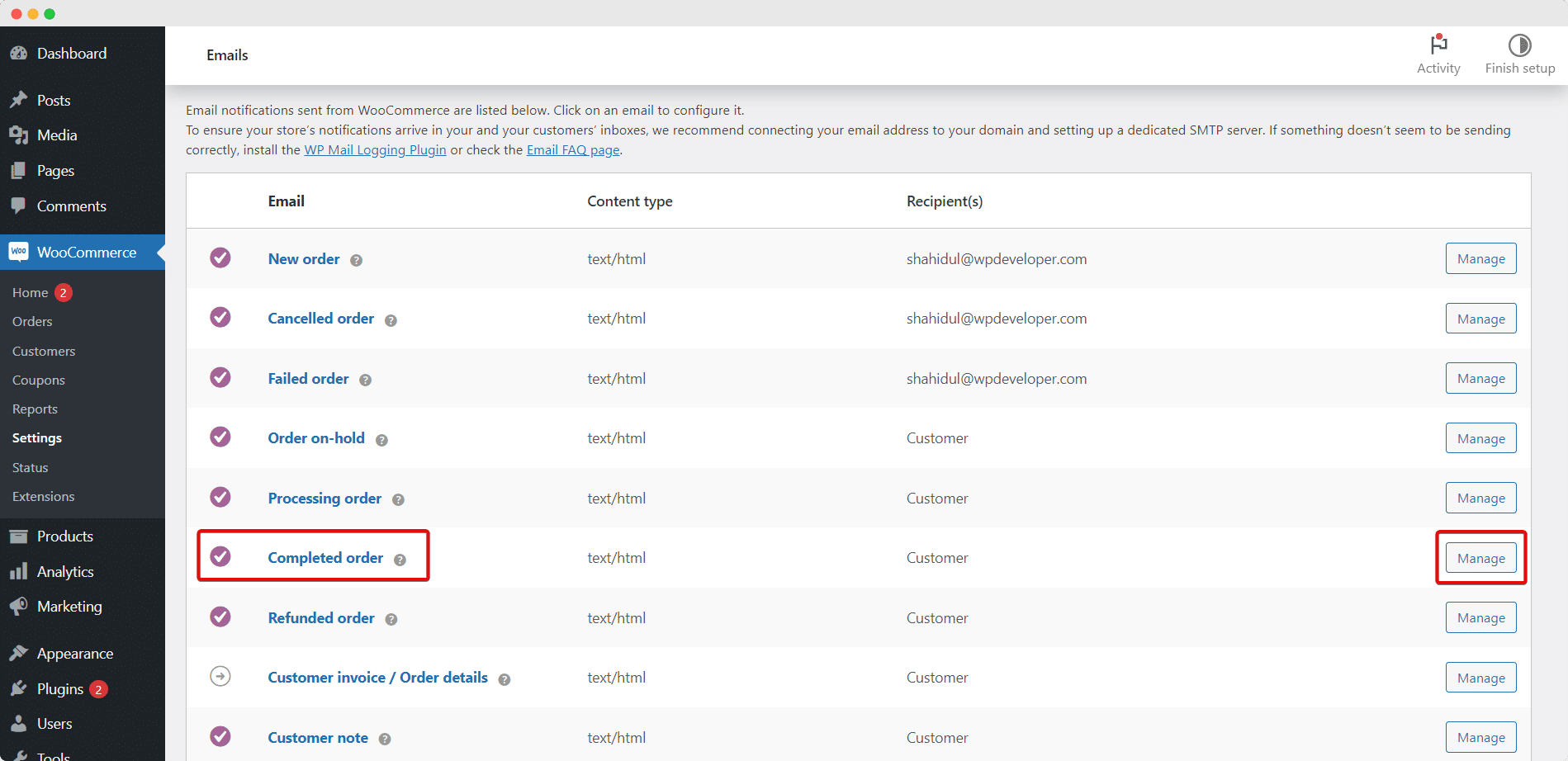Open the Reports submenu item
Image resolution: width=1568 pixels, height=761 pixels.
pyautogui.click(x=35, y=409)
